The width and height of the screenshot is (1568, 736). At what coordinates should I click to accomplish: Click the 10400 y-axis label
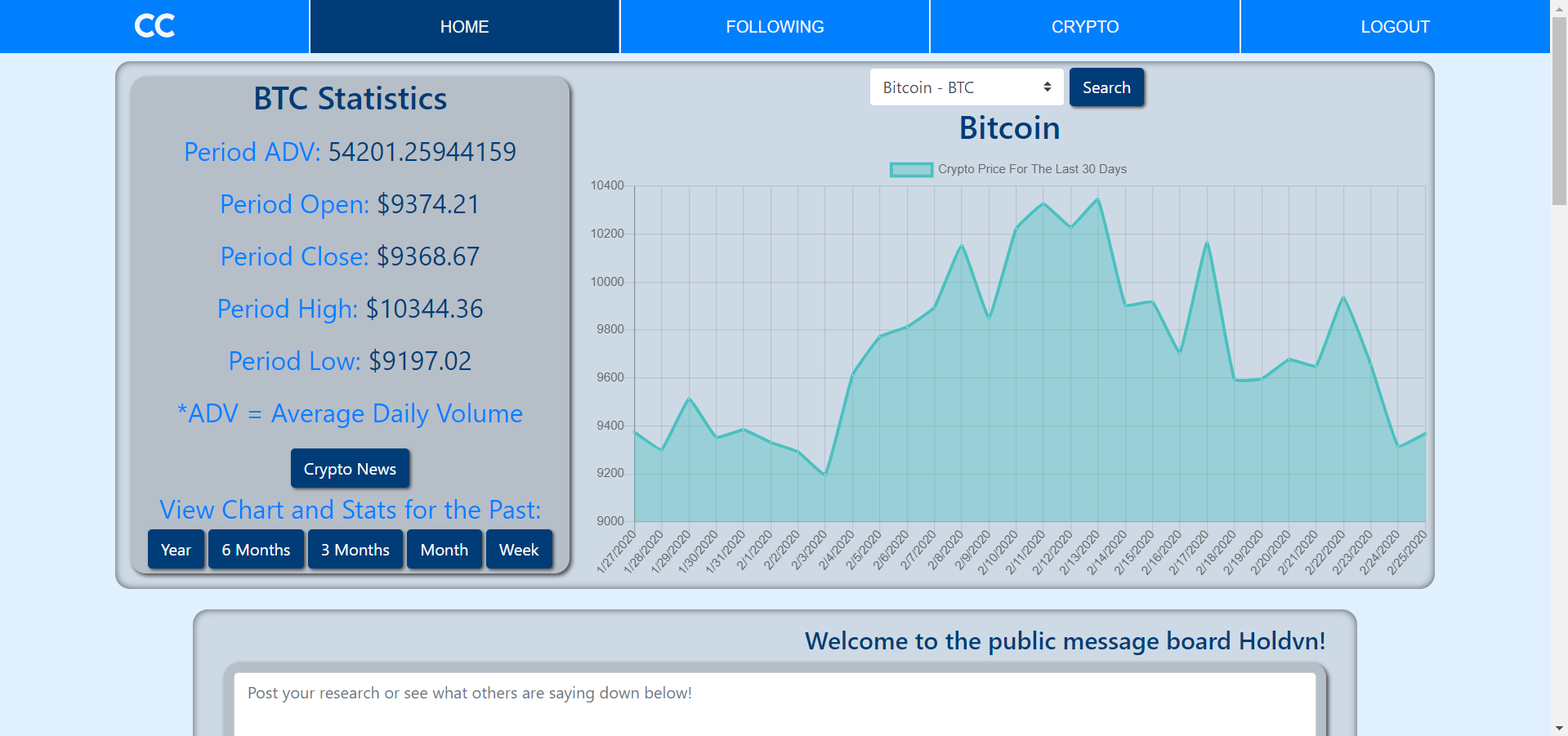[x=607, y=185]
